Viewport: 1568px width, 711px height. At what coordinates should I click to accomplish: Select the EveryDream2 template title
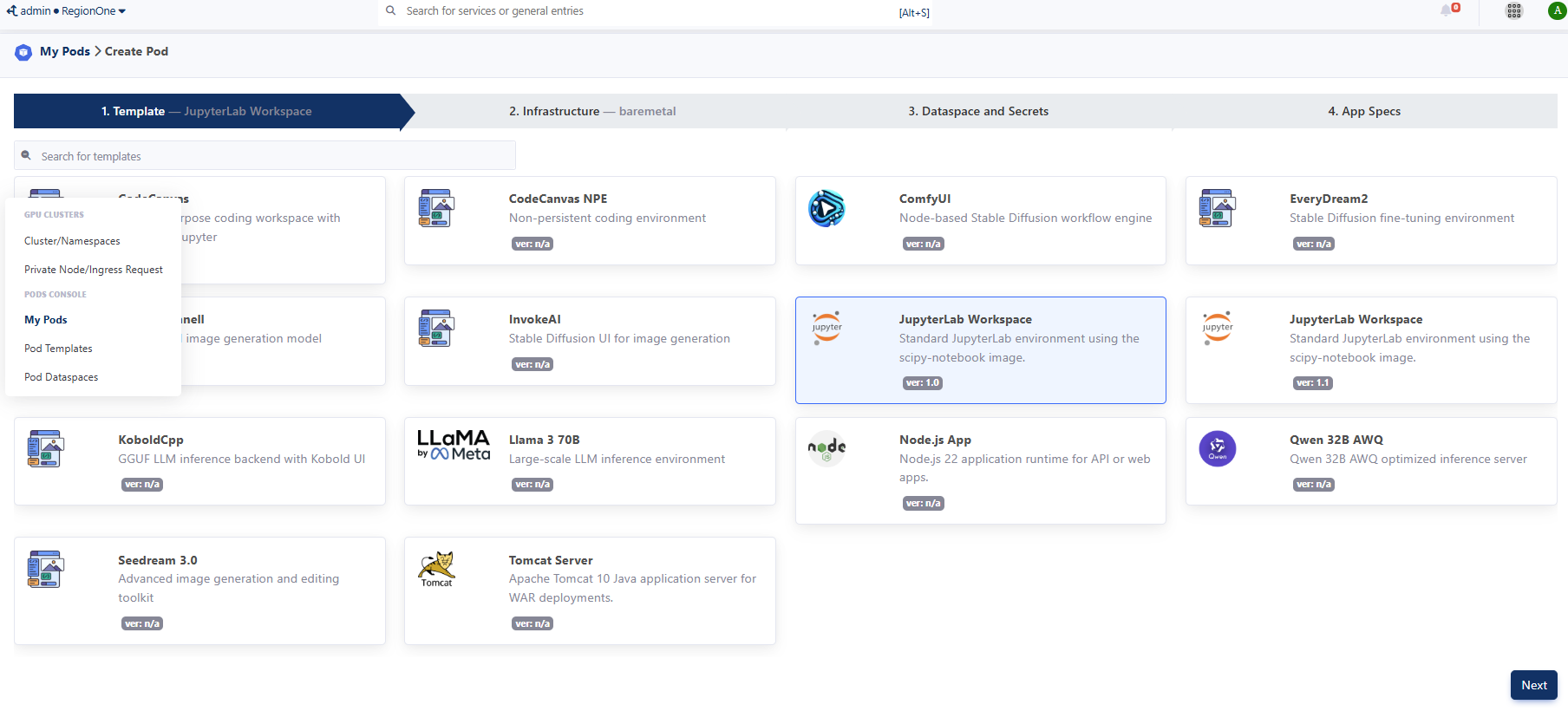(1329, 199)
